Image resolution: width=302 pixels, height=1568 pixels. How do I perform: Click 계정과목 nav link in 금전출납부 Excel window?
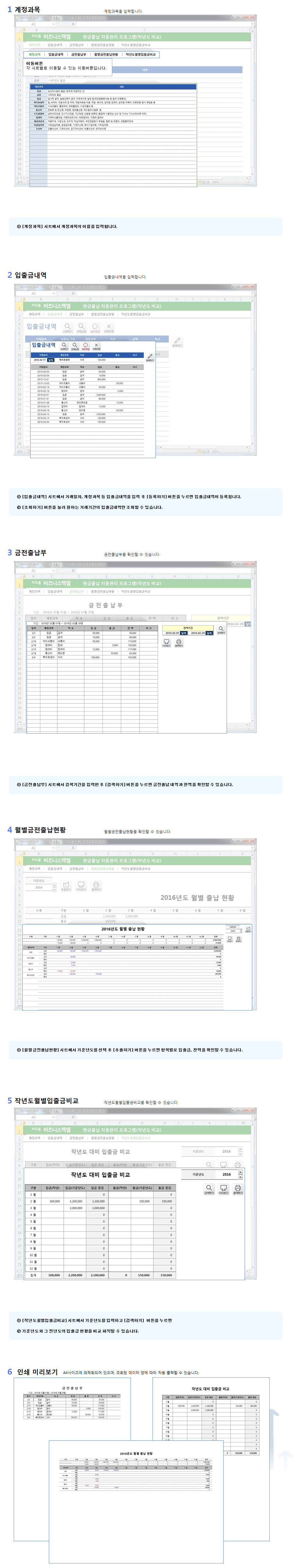(35, 591)
